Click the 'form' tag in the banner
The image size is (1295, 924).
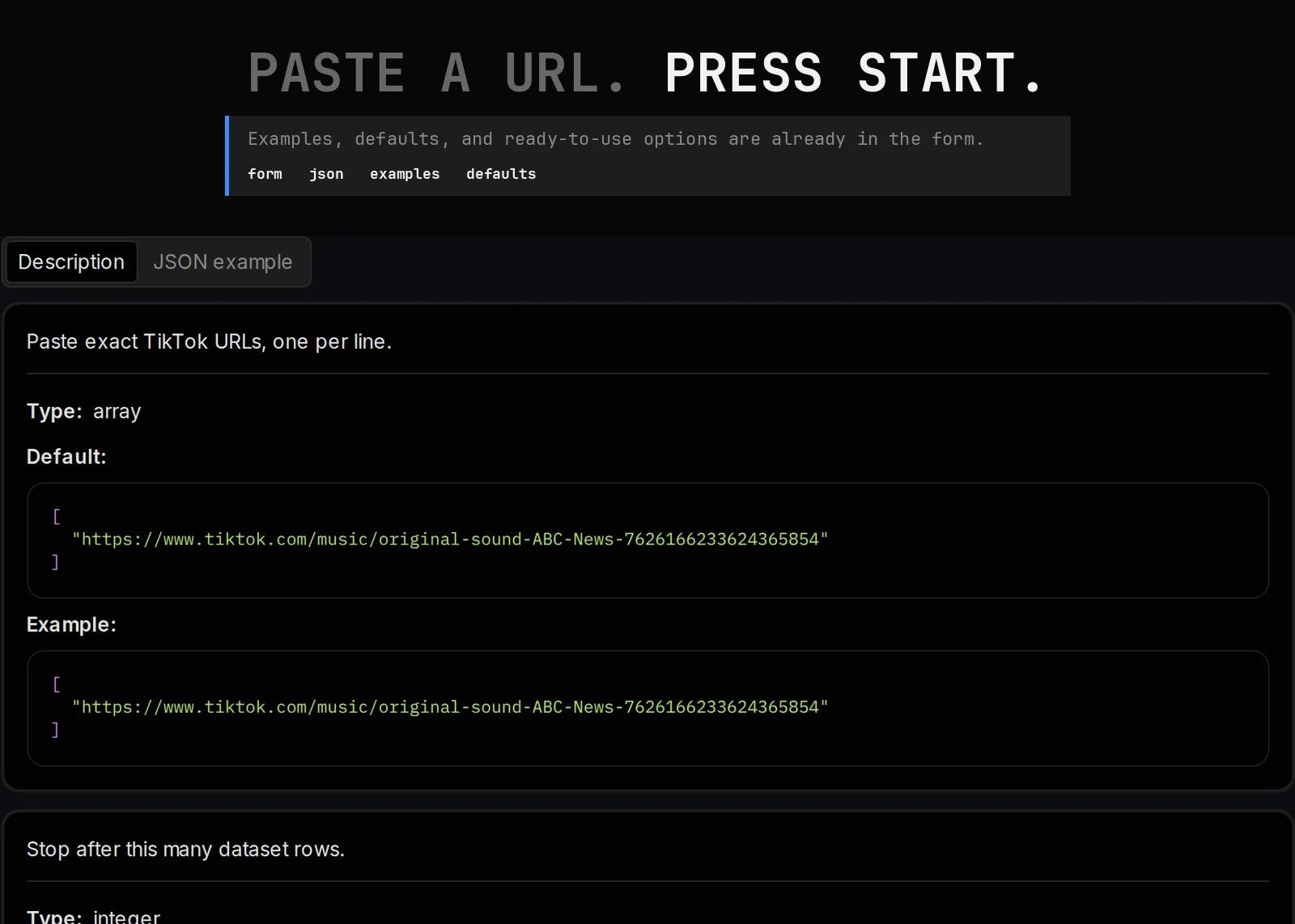point(265,174)
